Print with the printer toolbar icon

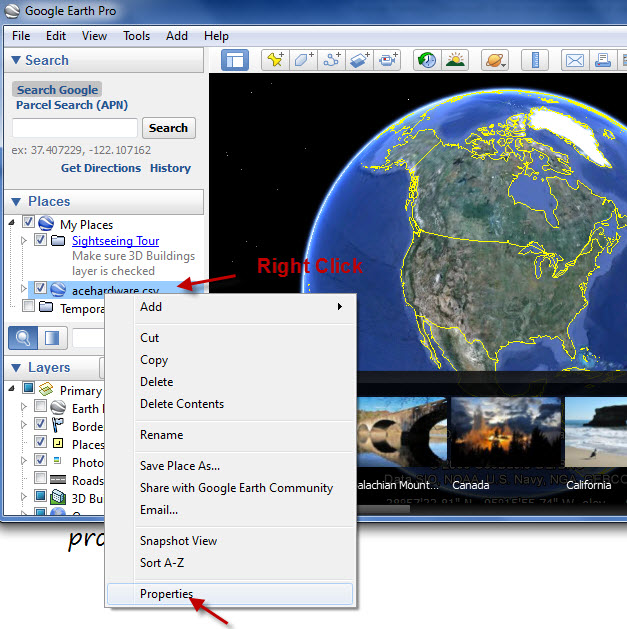click(x=603, y=60)
